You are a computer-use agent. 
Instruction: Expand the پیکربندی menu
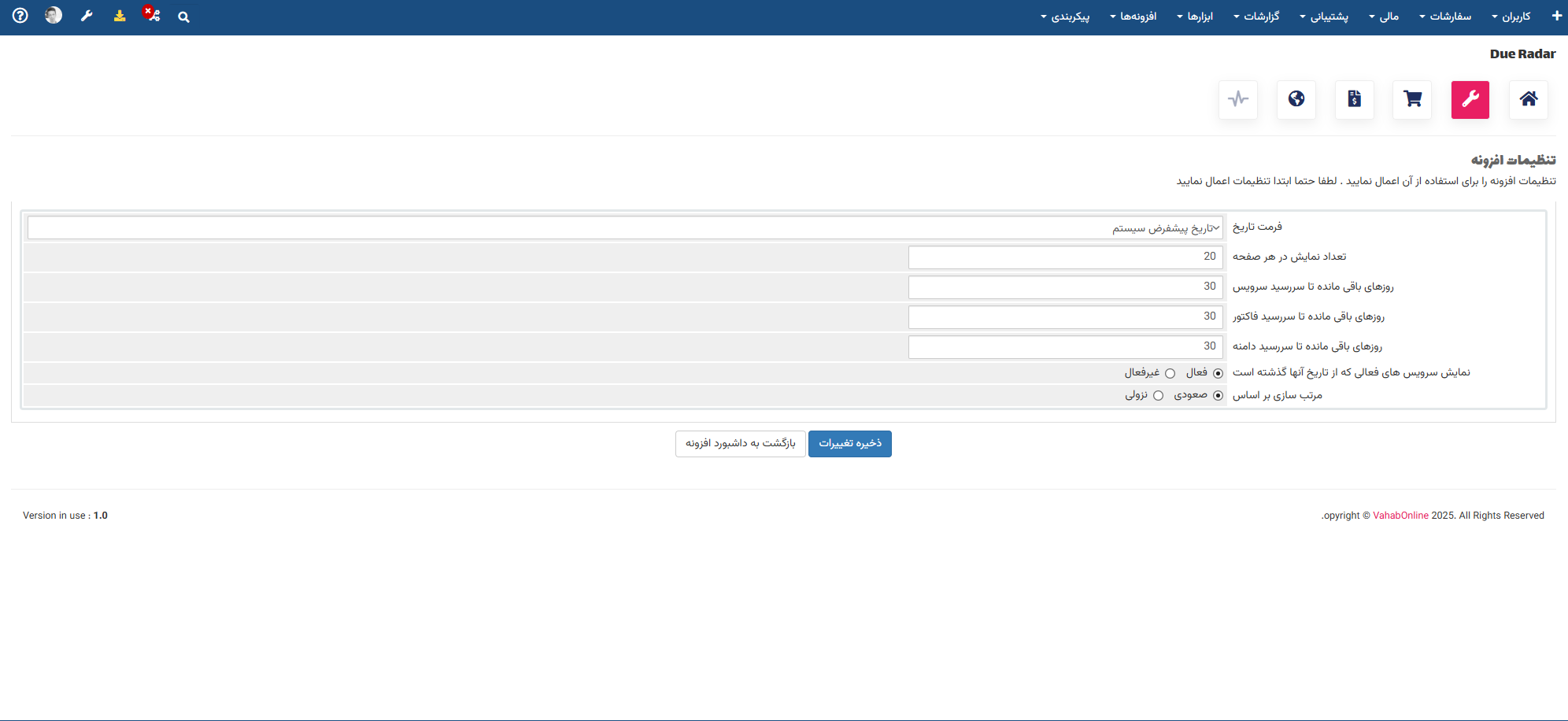tap(1065, 17)
